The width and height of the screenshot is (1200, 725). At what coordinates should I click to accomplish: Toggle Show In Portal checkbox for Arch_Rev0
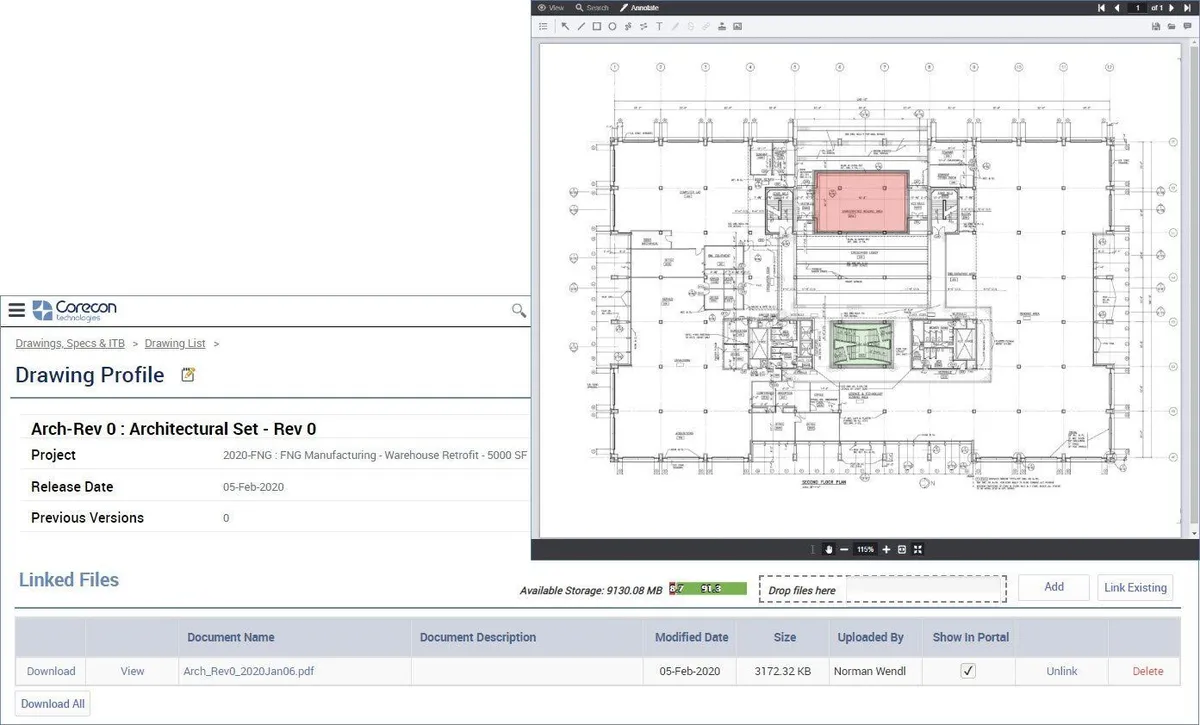967,671
